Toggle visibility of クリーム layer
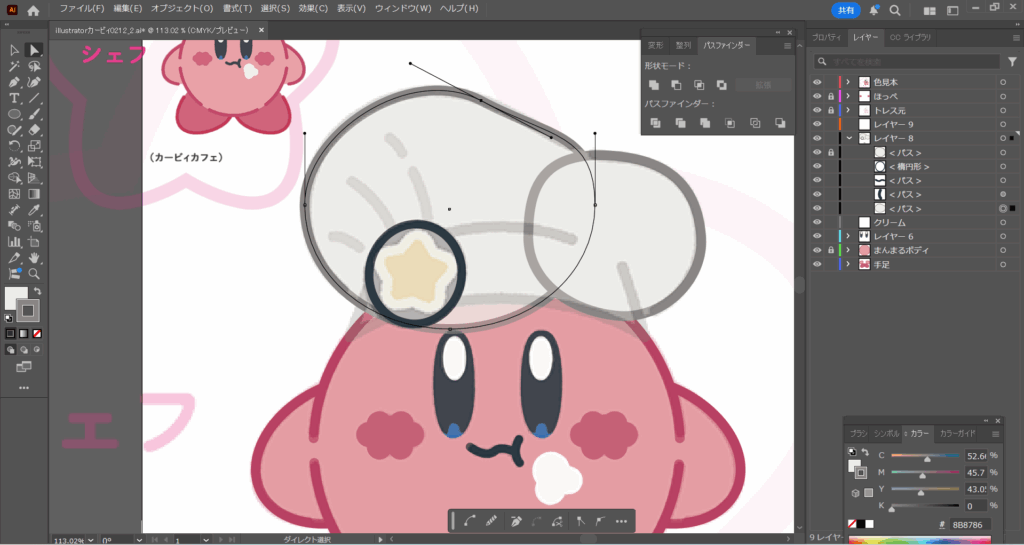1024x545 pixels. [x=817, y=222]
